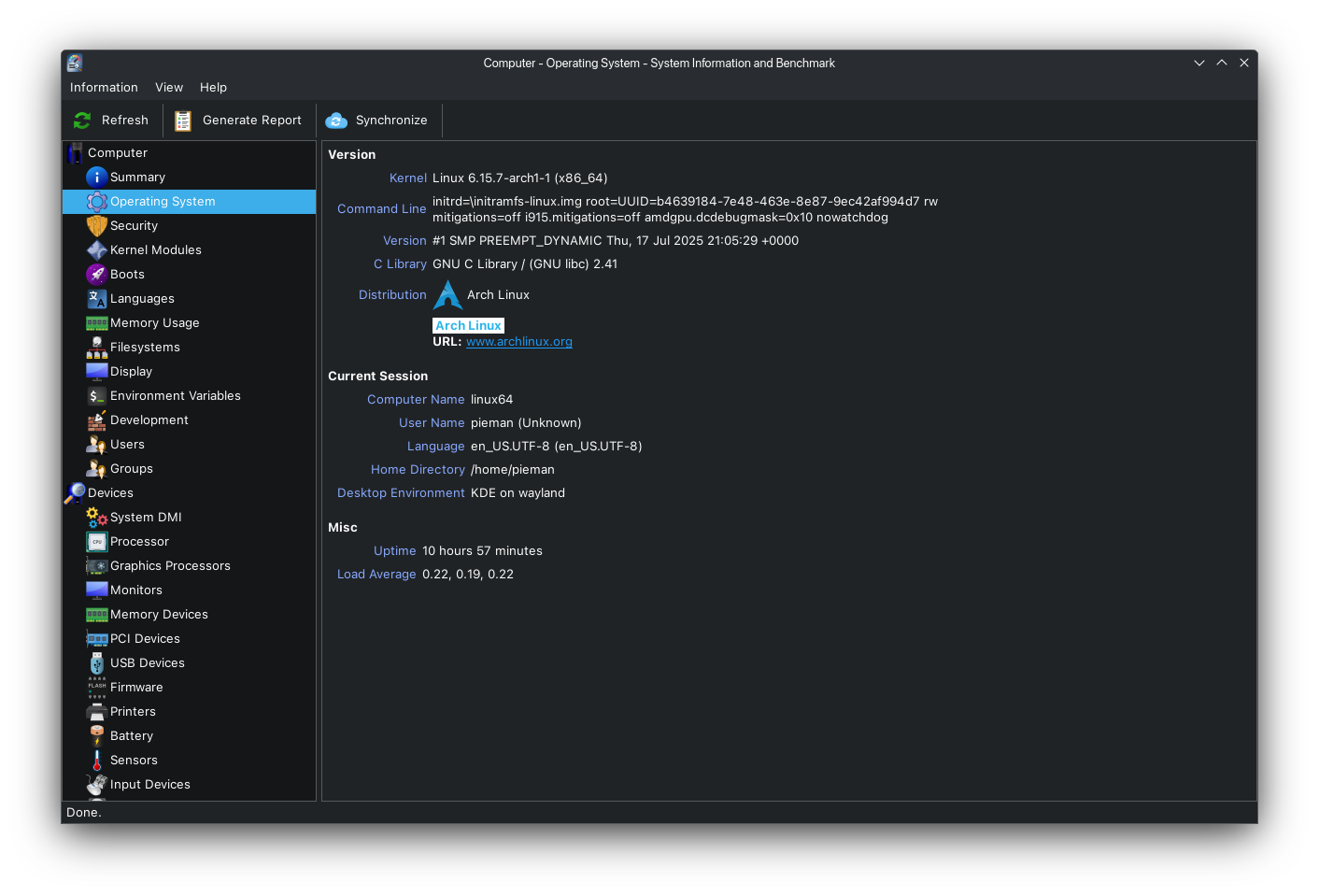Image resolution: width=1319 pixels, height=896 pixels.
Task: Select the Battery icon
Action: (96, 735)
